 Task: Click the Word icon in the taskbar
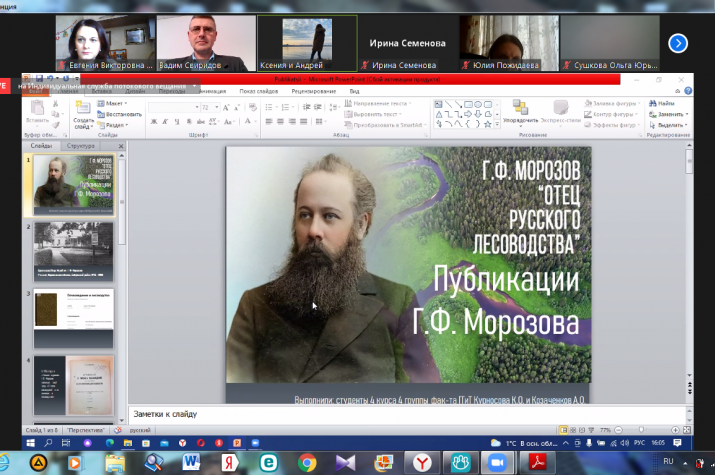[x=191, y=463]
